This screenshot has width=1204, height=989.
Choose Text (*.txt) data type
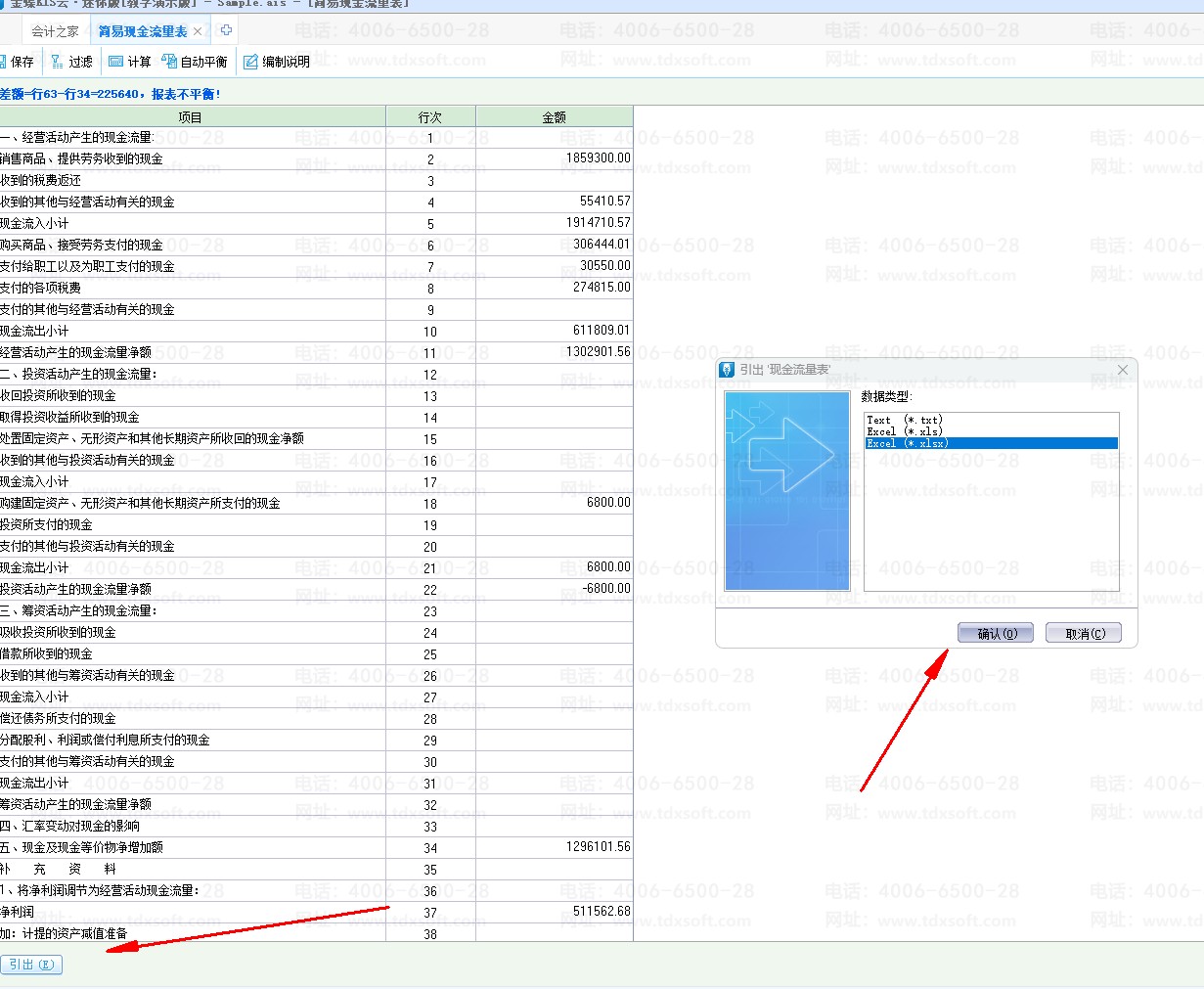[x=904, y=420]
